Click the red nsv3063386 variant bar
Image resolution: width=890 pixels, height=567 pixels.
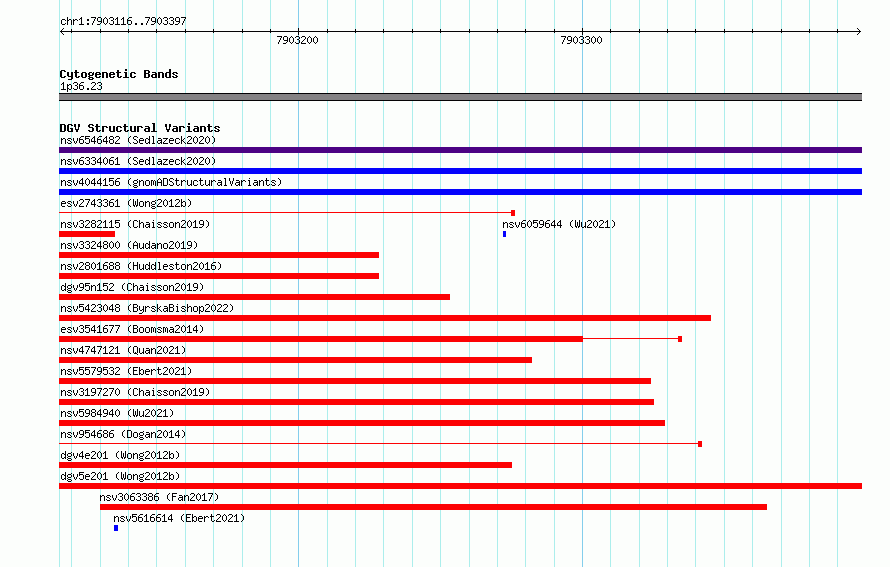(434, 507)
